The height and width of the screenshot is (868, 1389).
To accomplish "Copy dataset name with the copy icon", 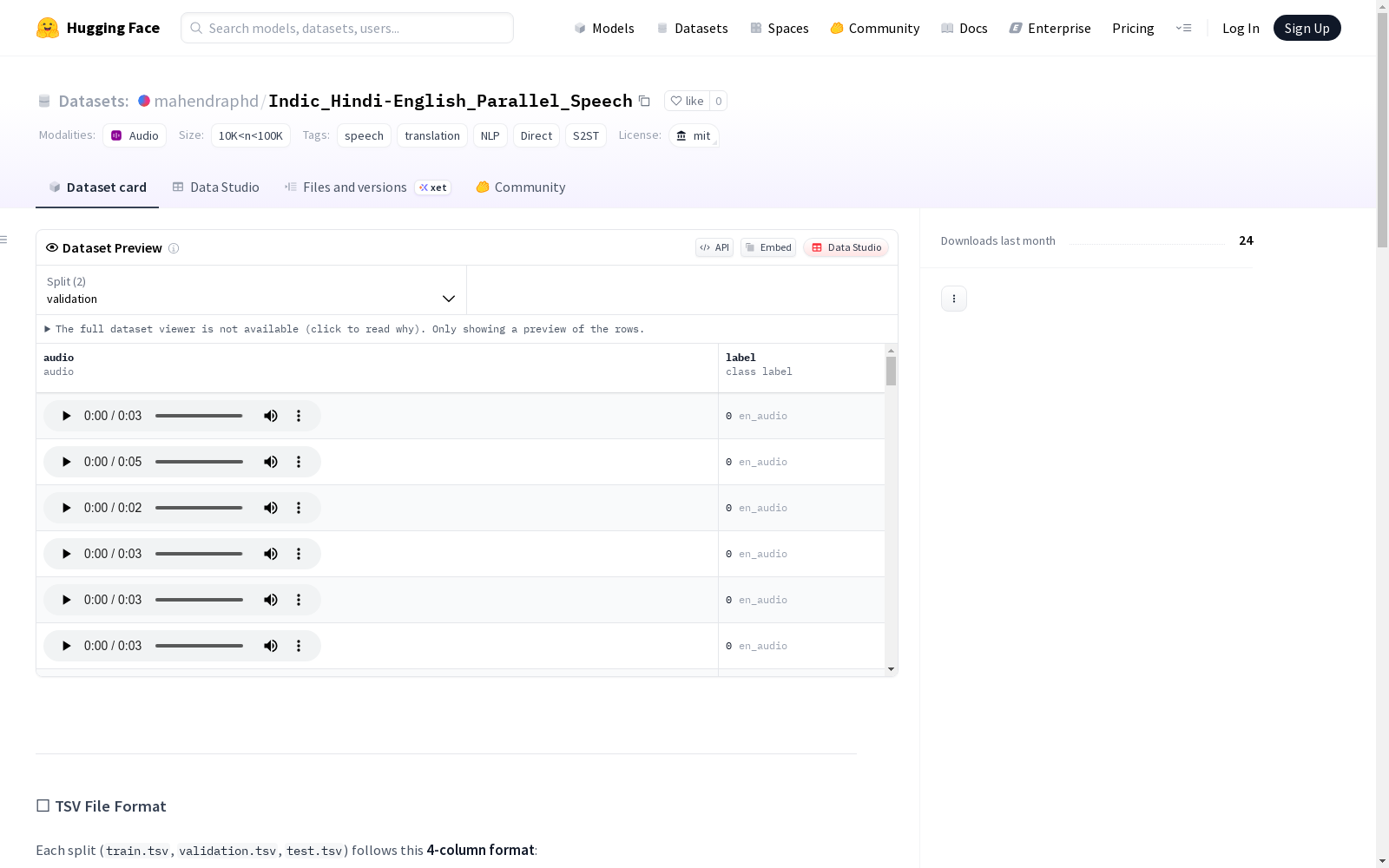I will point(644,101).
